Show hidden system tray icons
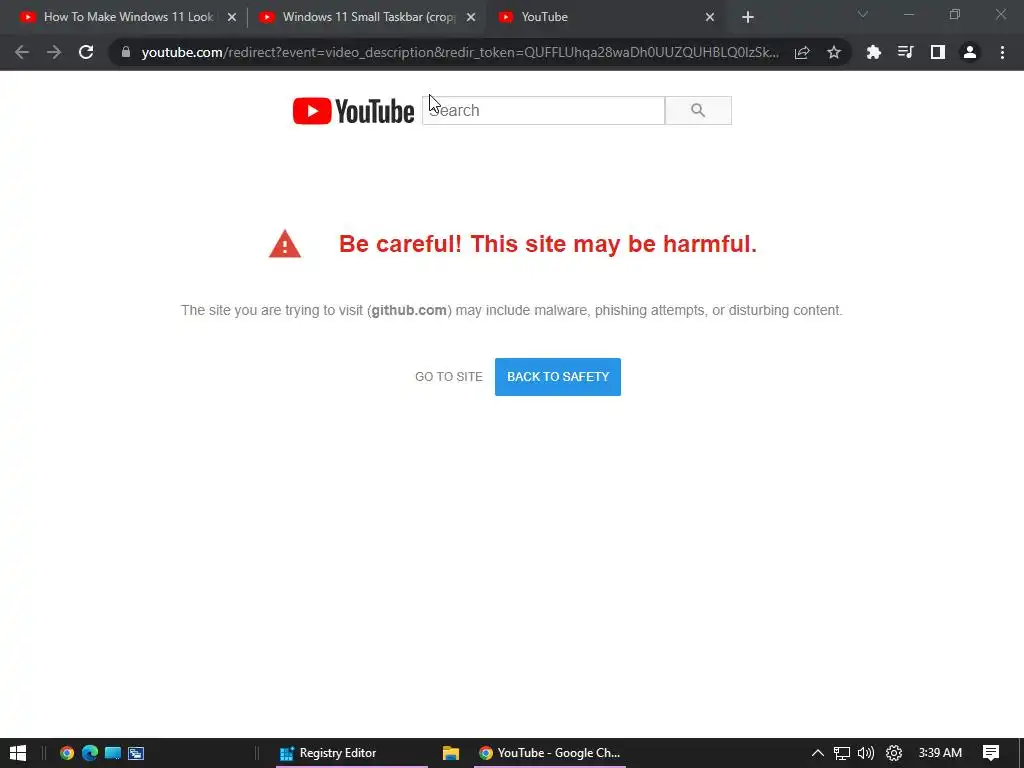The image size is (1024, 768). pos(818,753)
